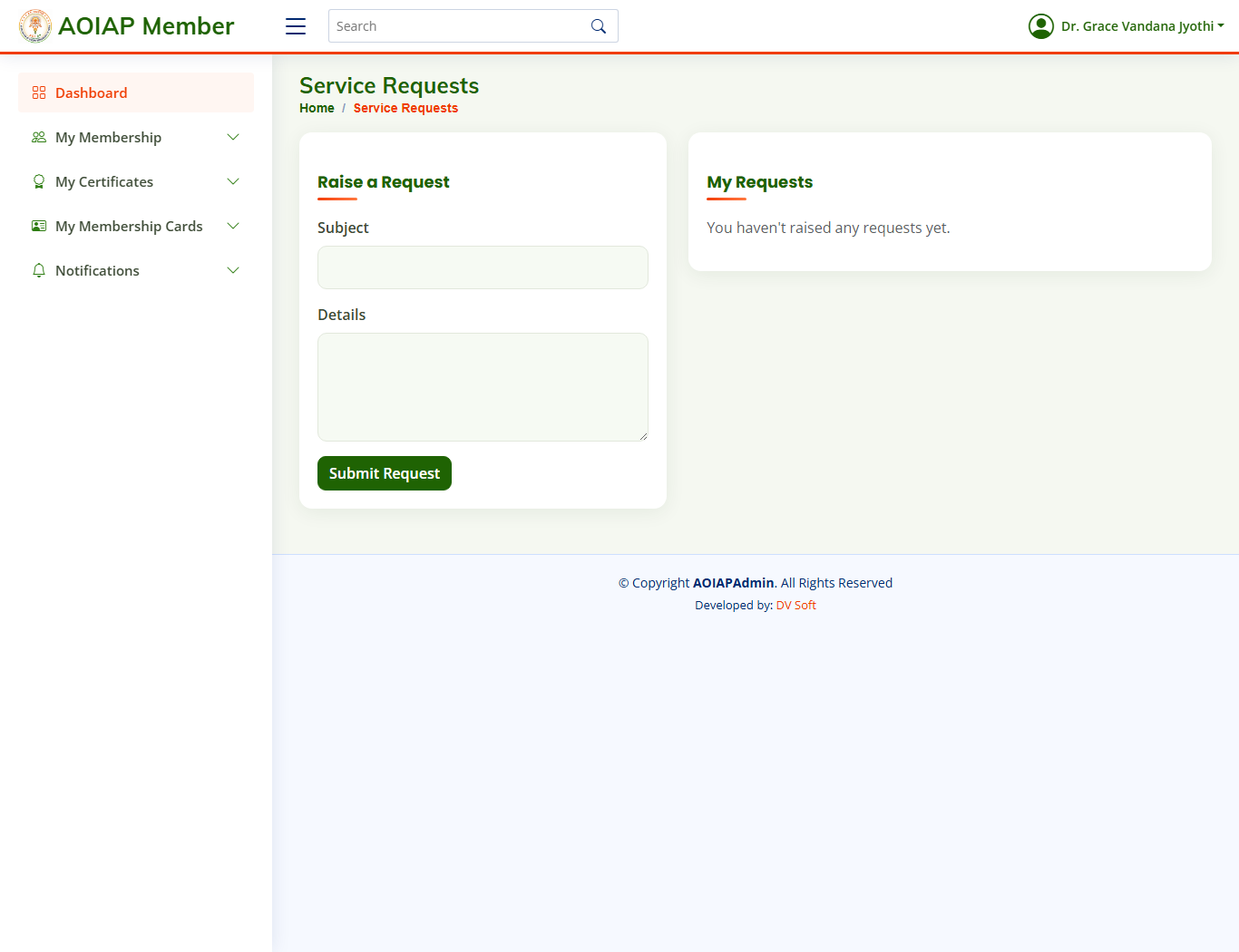Toggle sidebar with hamburger menu icon

click(296, 26)
